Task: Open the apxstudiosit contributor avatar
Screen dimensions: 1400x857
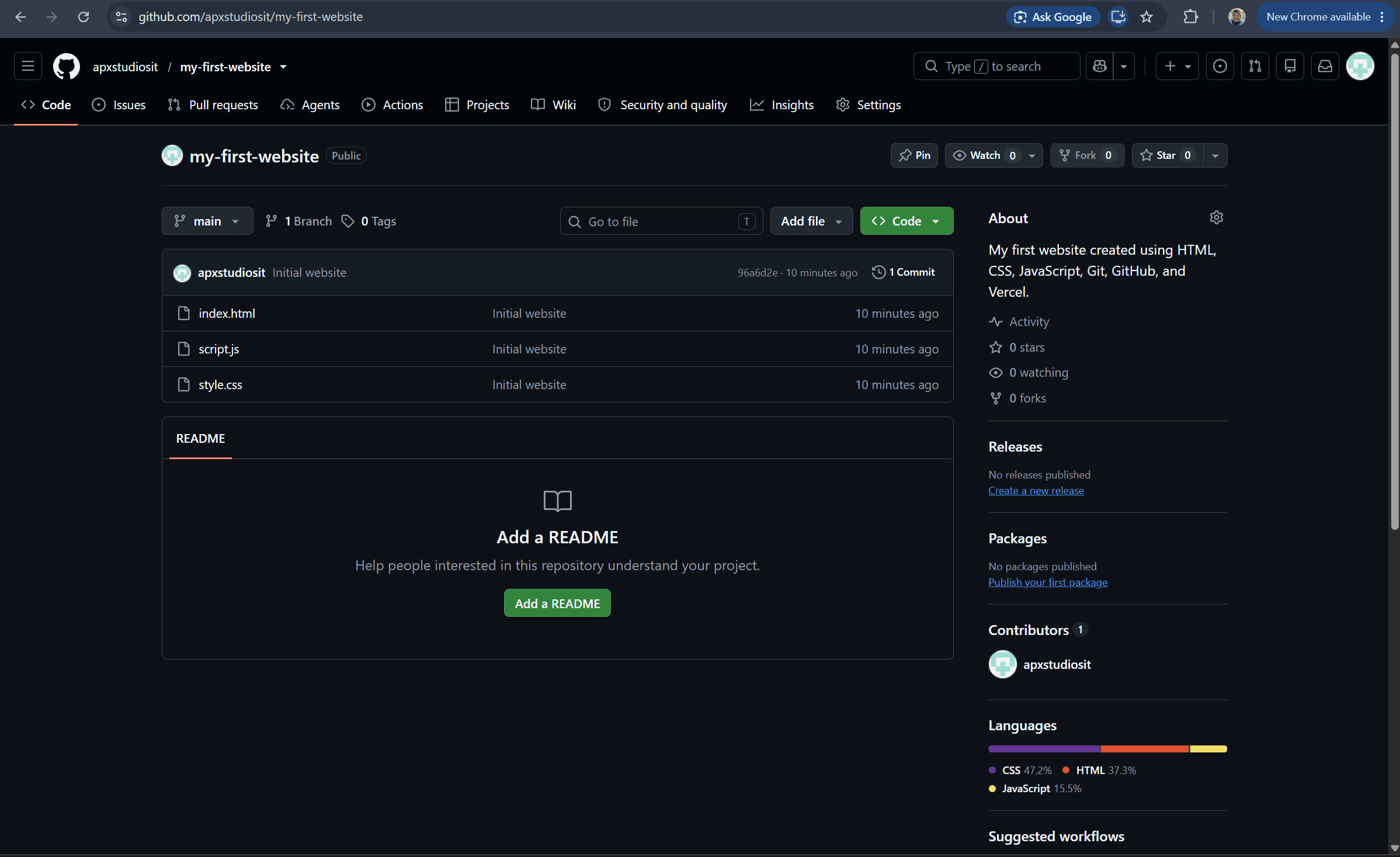Action: [x=1003, y=664]
